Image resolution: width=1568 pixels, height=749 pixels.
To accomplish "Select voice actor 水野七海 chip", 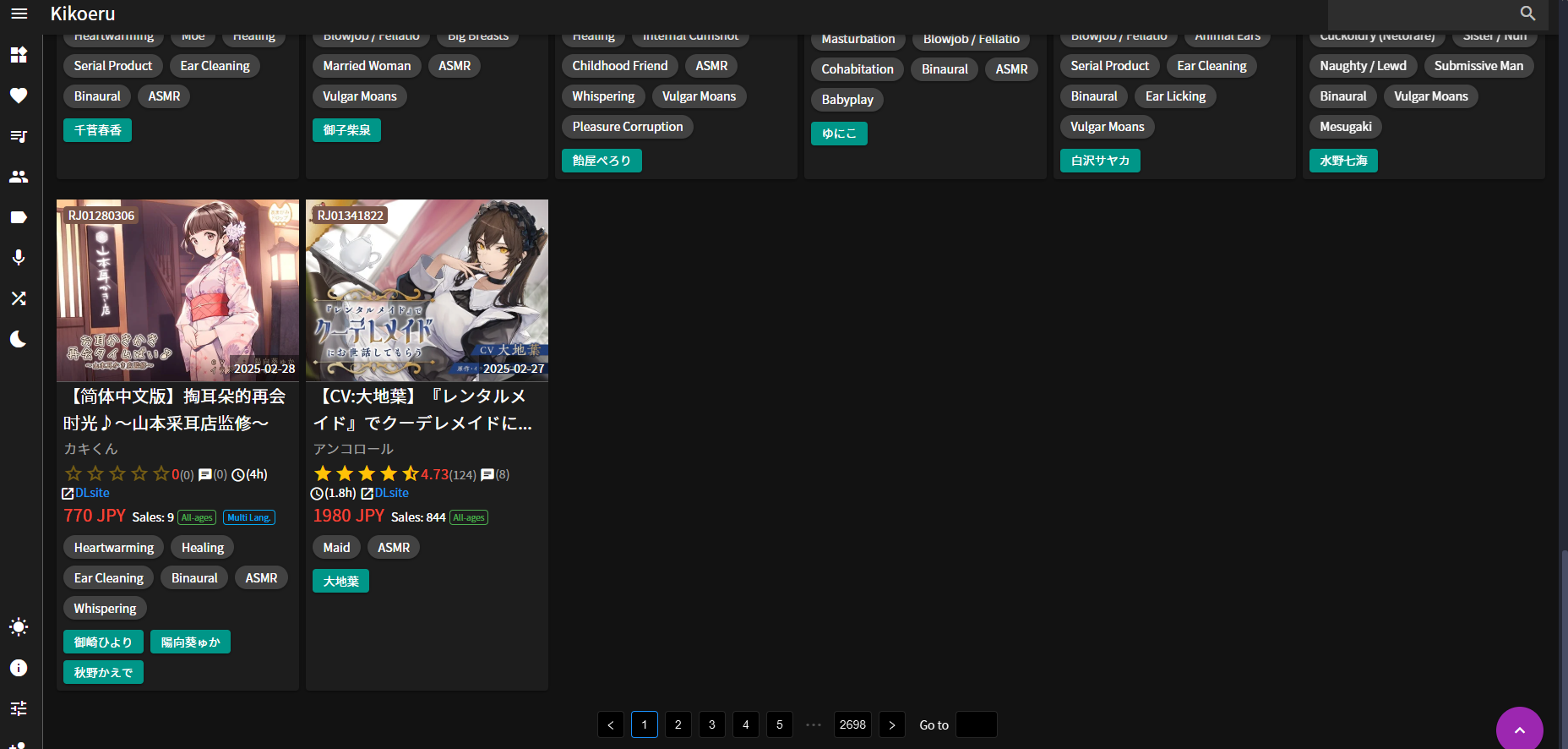I will coord(1343,161).
